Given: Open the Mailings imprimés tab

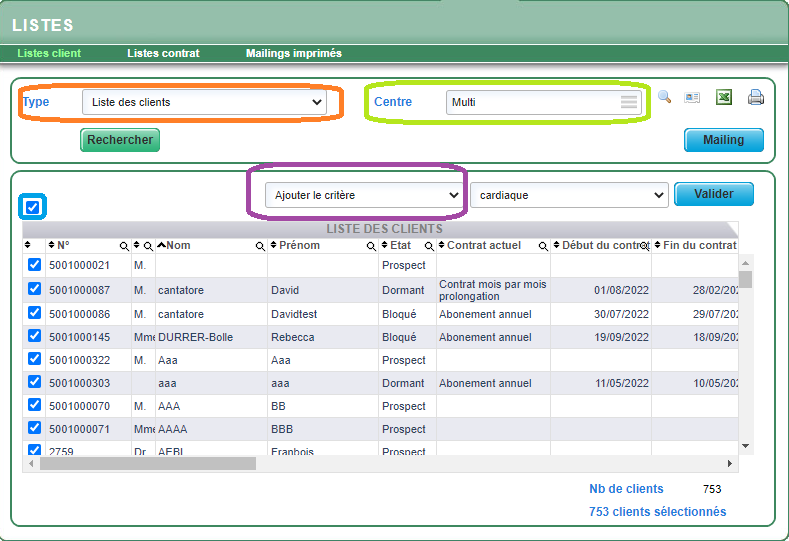Looking at the screenshot, I should 293,53.
